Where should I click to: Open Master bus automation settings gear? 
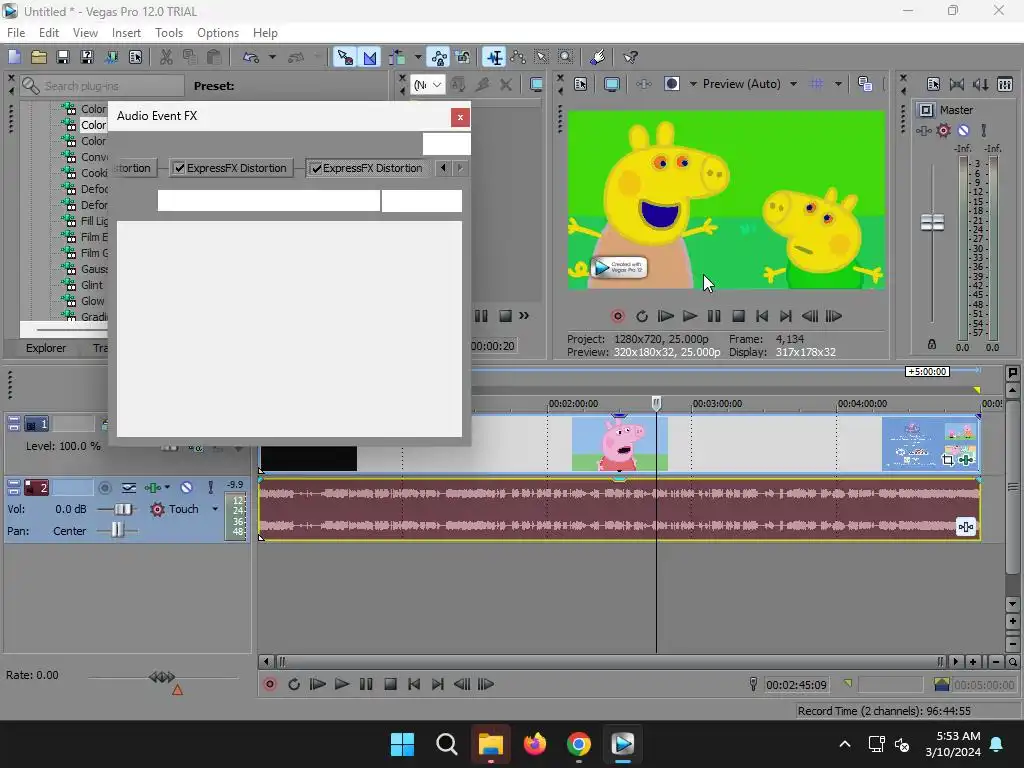[943, 131]
